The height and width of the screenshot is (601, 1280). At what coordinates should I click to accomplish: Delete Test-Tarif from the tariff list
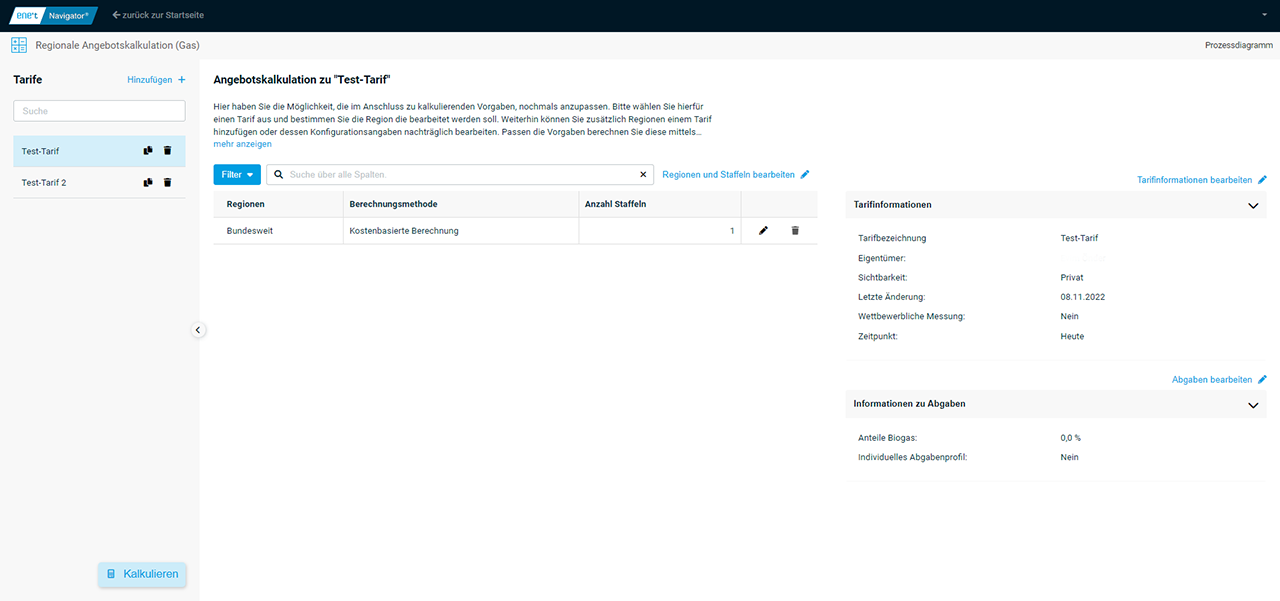pyautogui.click(x=168, y=151)
